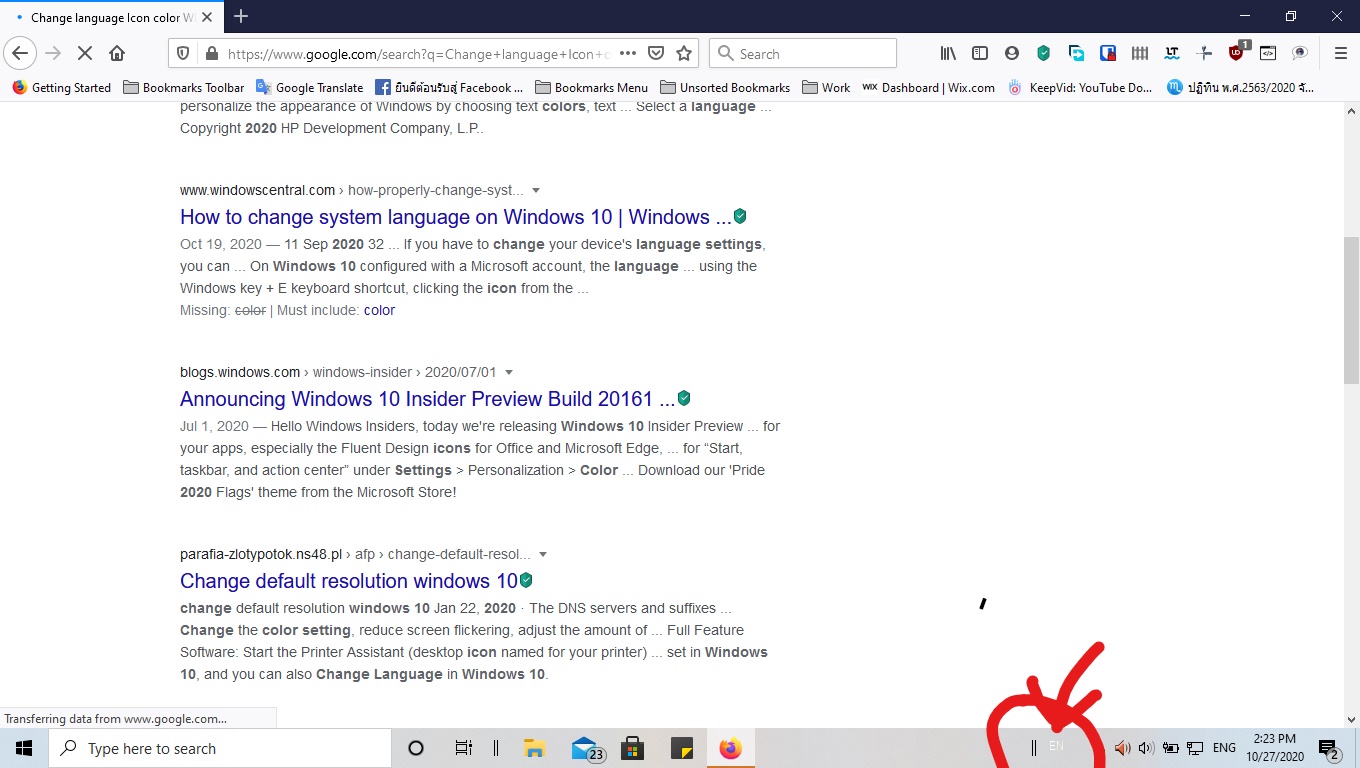The width and height of the screenshot is (1360, 768).
Task: Open Sticky Notes from taskbar
Action: 682,748
